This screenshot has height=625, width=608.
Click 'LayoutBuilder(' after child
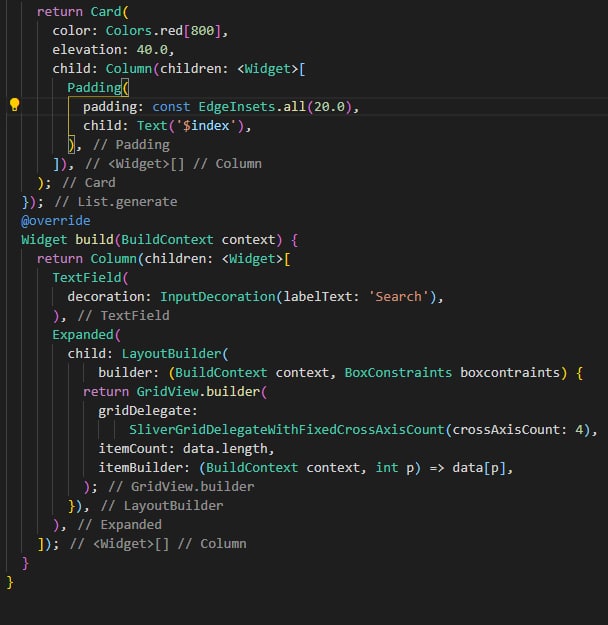click(175, 354)
